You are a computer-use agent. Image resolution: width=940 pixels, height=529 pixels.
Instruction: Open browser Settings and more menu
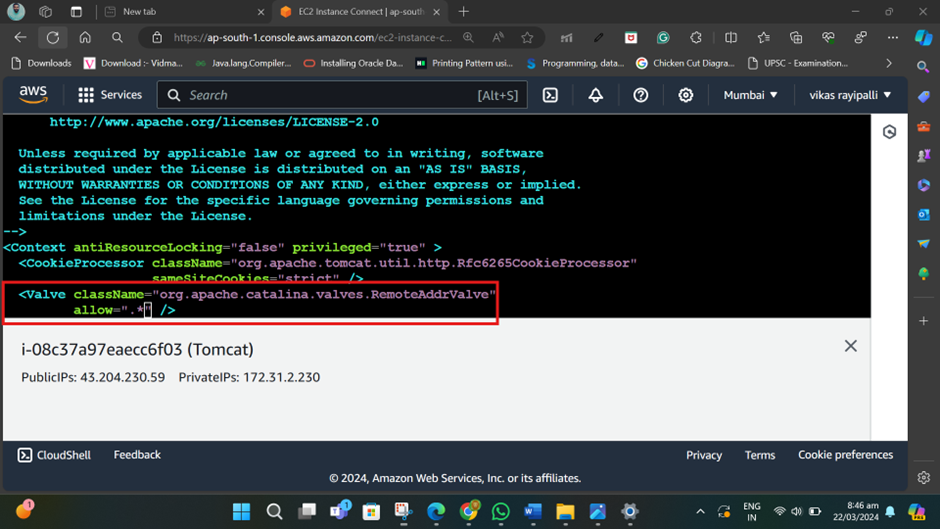(x=893, y=38)
